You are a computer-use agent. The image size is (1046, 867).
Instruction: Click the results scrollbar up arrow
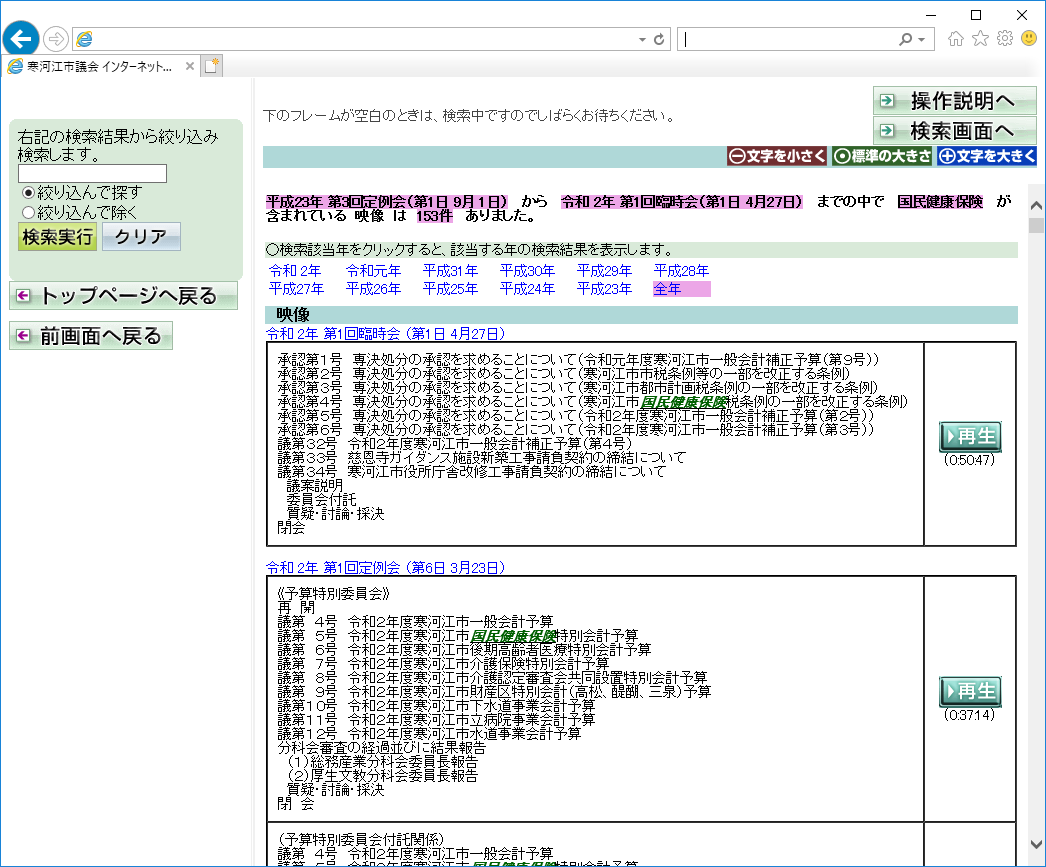tap(1036, 205)
